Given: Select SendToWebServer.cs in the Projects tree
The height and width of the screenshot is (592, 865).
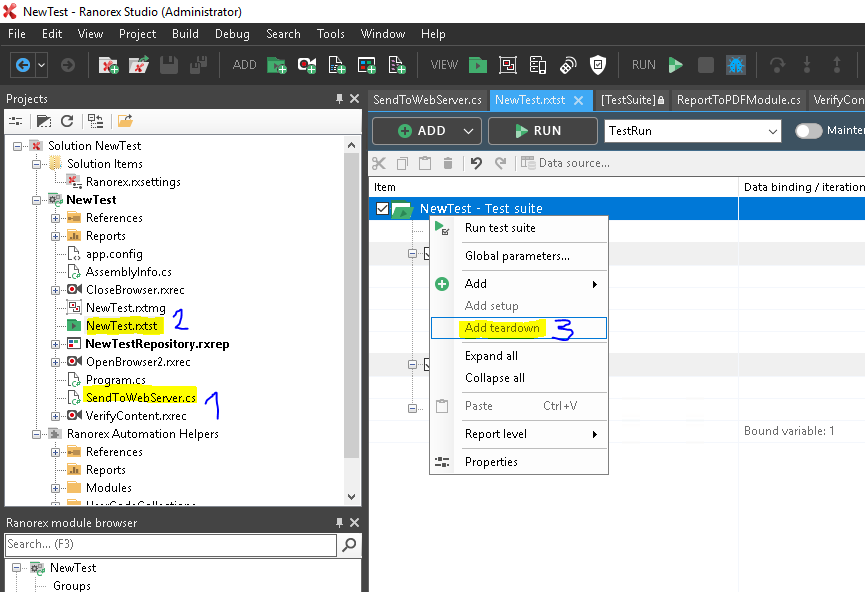Looking at the screenshot, I should 141,398.
